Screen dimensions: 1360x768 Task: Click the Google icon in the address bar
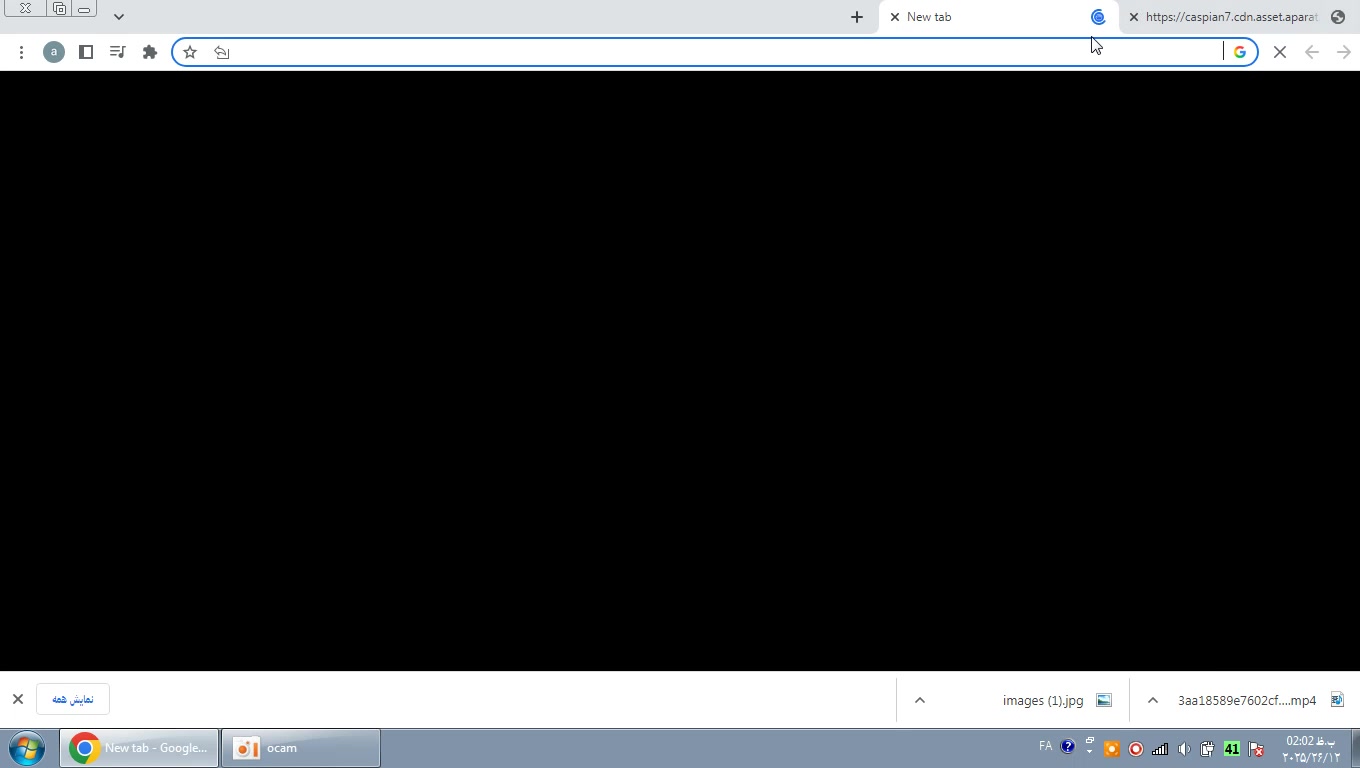1240,52
